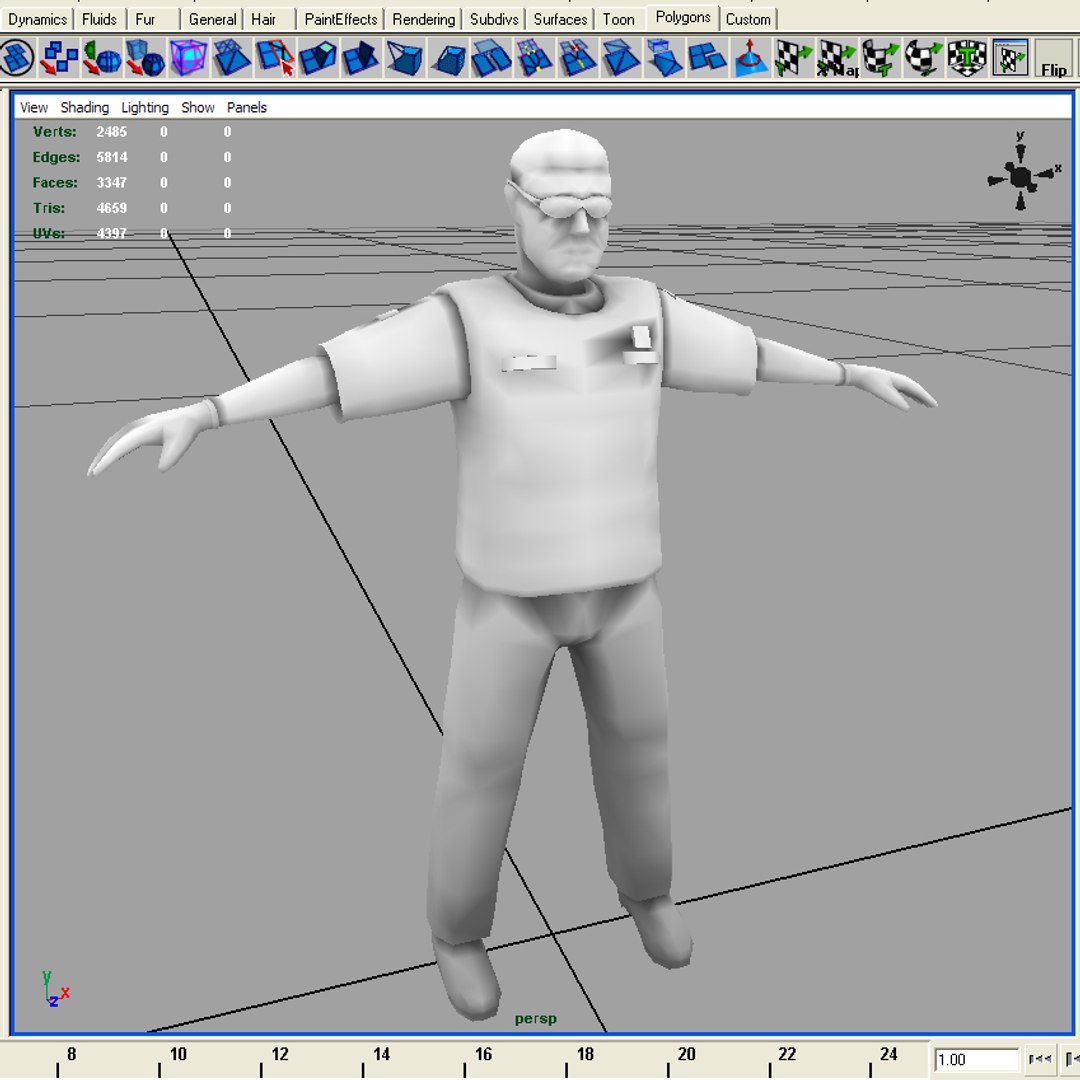Switch to the Dynamics shelf tab
The height and width of the screenshot is (1080, 1080).
pyautogui.click(x=37, y=19)
